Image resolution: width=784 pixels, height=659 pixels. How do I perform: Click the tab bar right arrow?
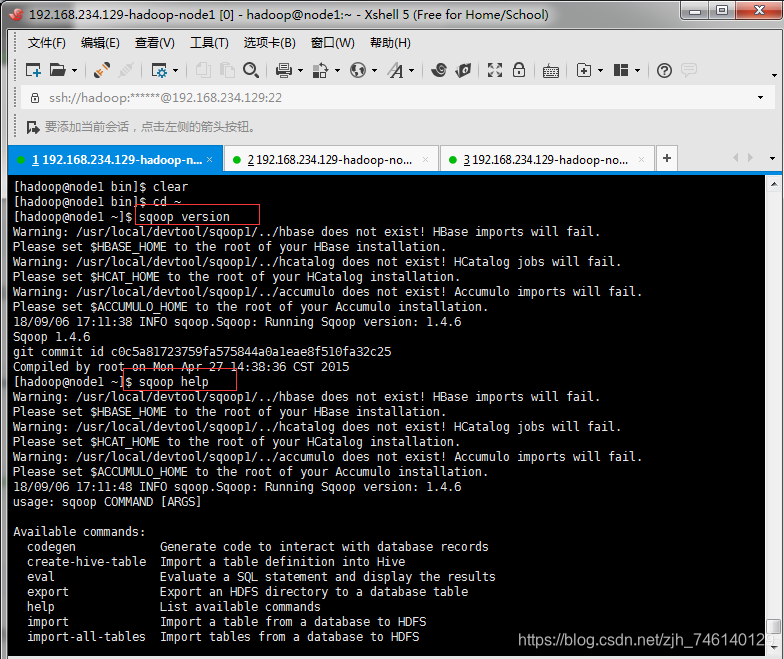(x=750, y=158)
